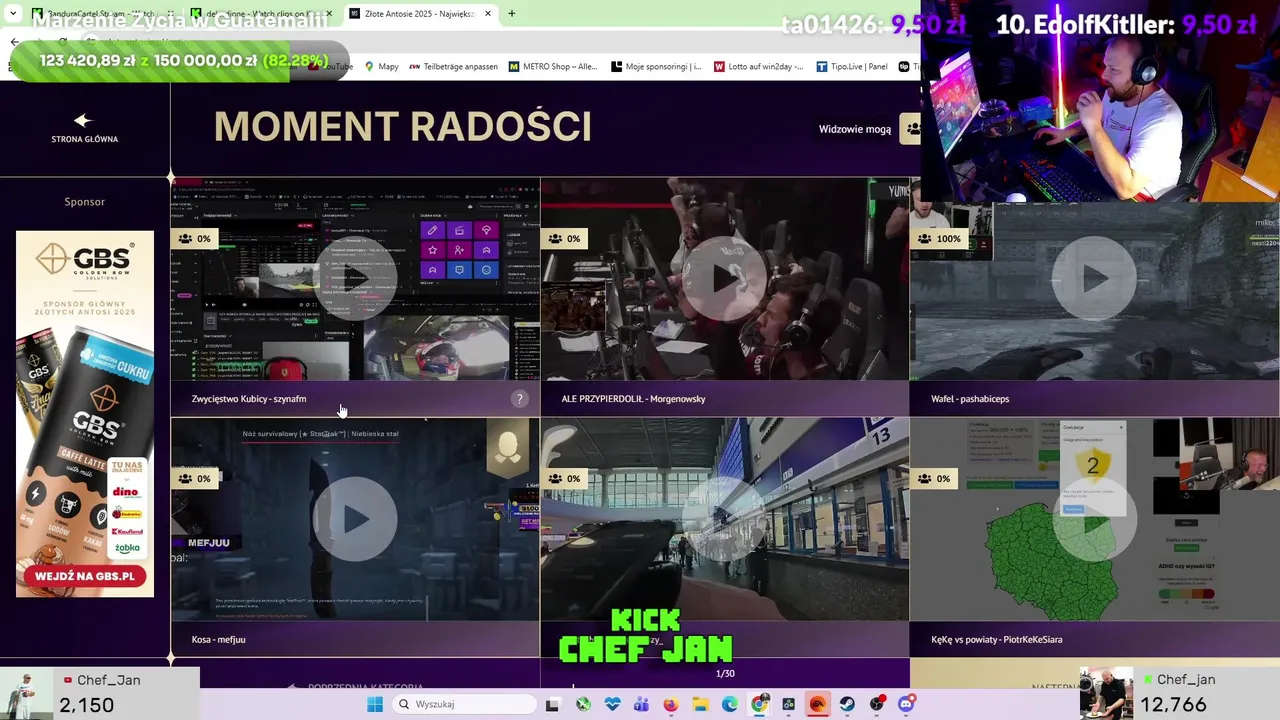Open Task View from the taskbar

point(552,704)
